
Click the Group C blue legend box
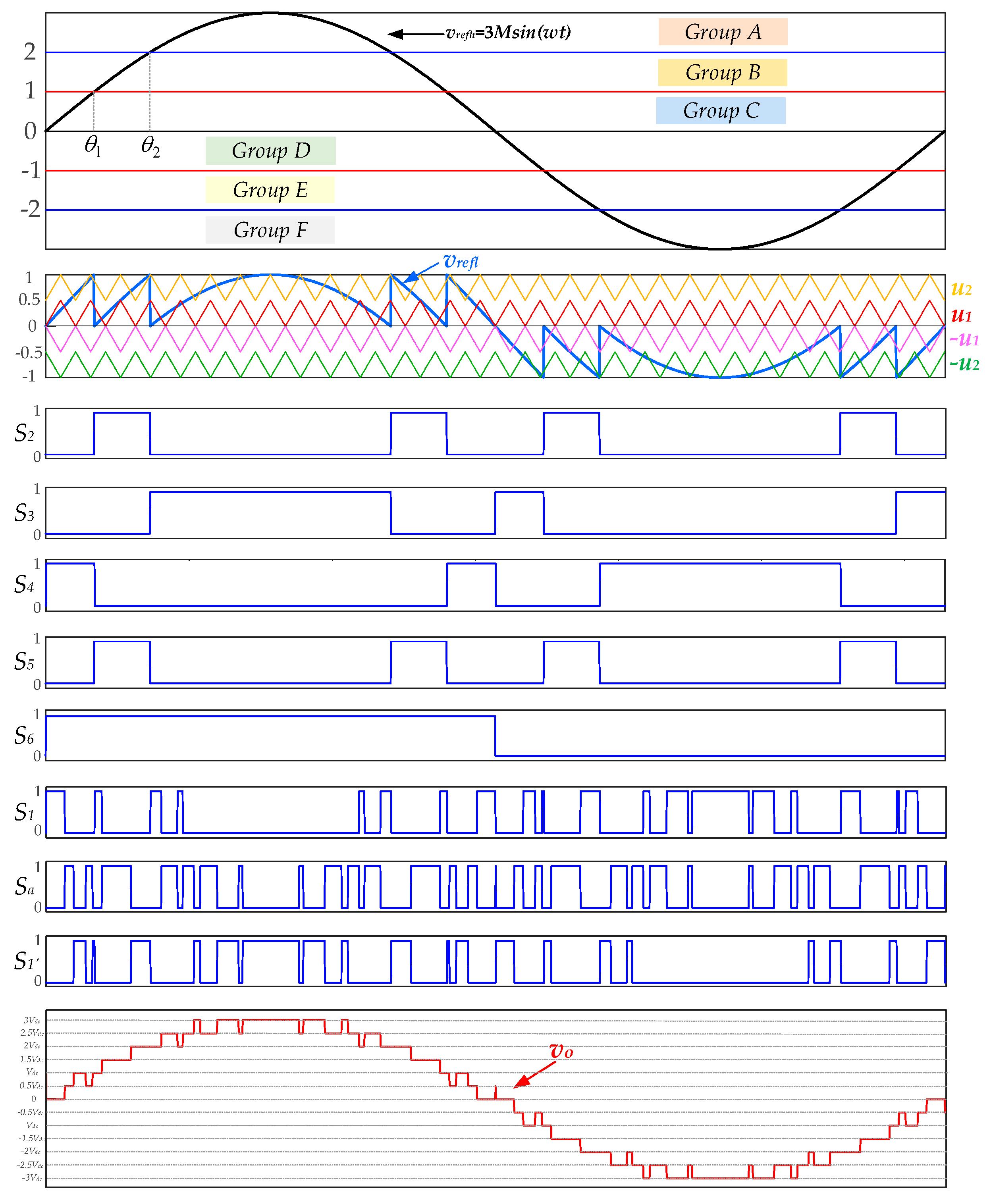tap(720, 111)
